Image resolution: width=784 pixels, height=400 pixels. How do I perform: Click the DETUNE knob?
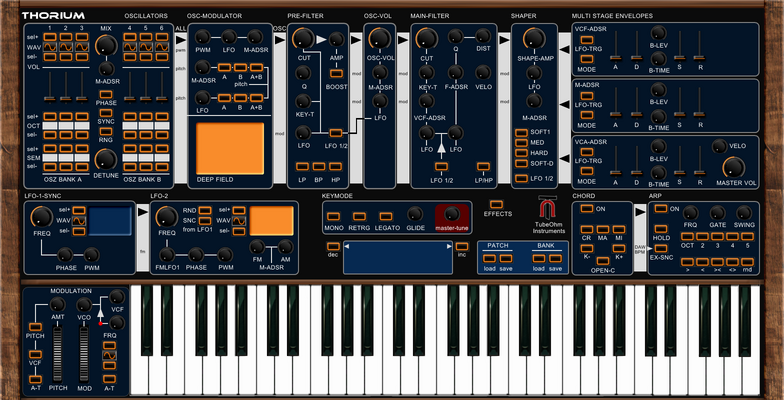click(105, 160)
